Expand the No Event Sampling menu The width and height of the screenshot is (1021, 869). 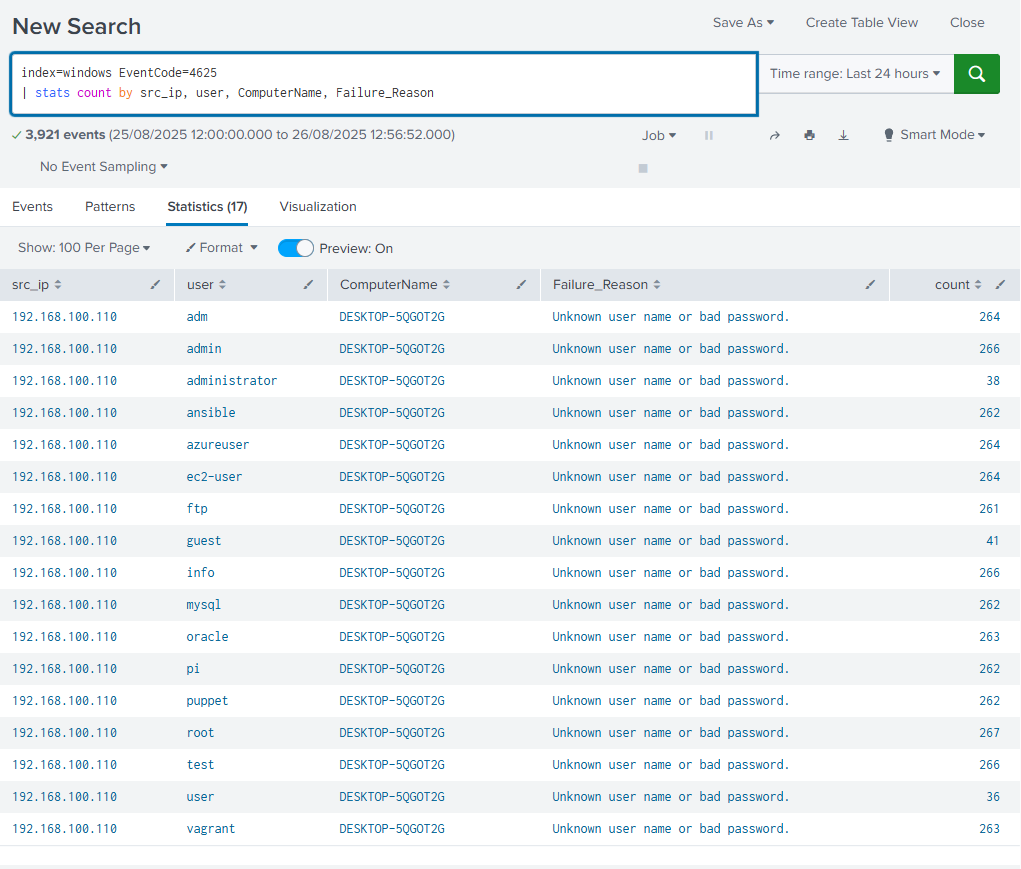point(103,167)
